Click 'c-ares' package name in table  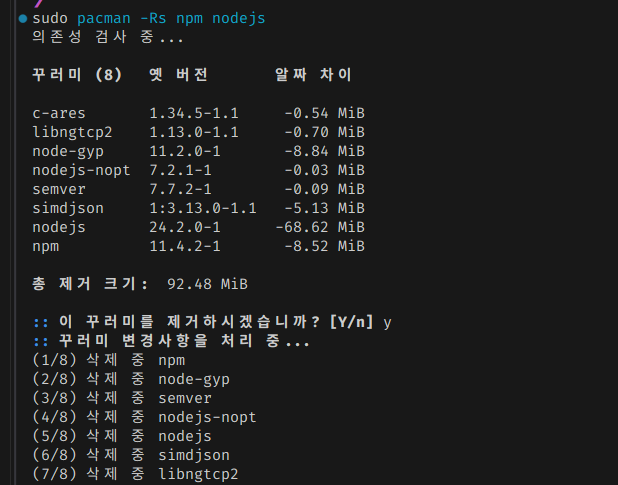pos(59,113)
